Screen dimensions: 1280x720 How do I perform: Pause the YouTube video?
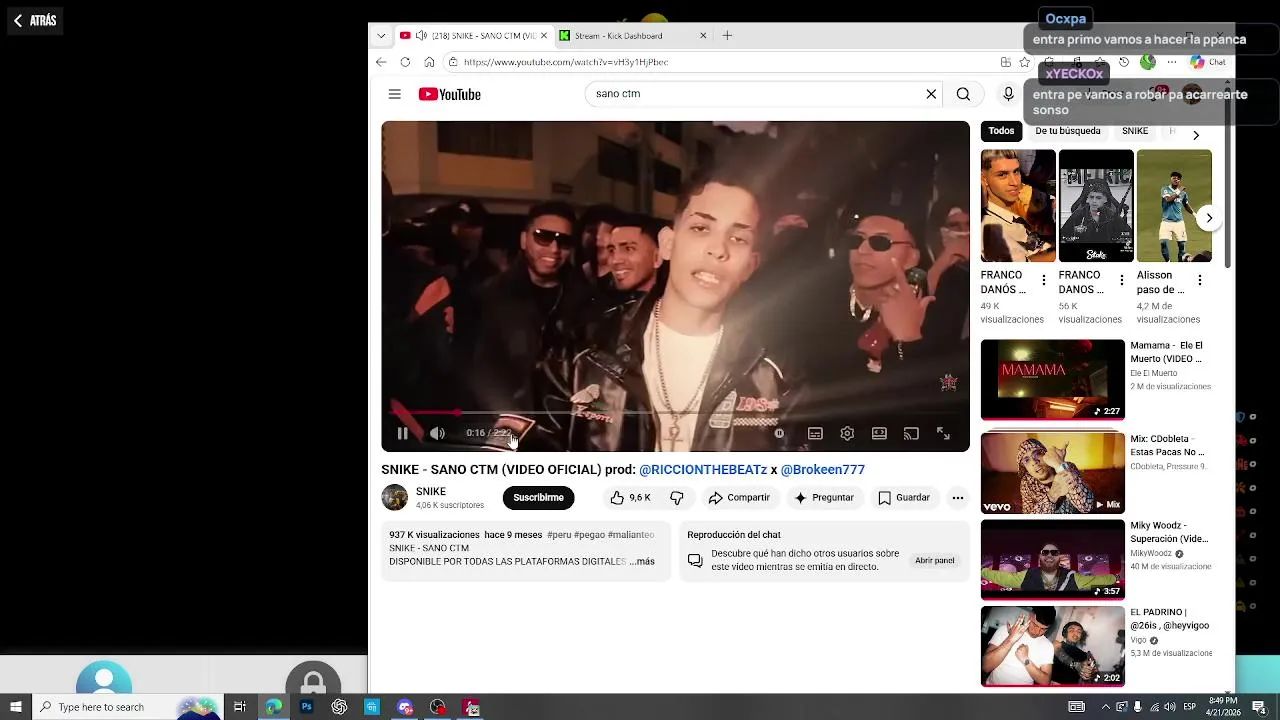coord(402,433)
